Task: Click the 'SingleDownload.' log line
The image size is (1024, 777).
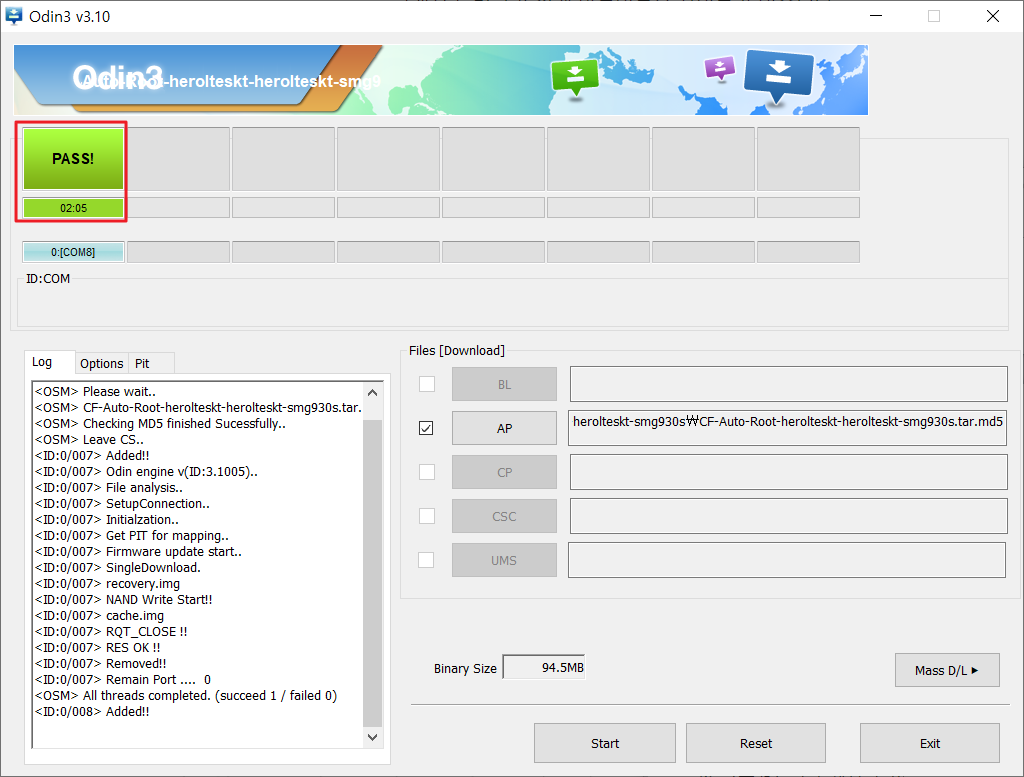Action: pos(118,567)
